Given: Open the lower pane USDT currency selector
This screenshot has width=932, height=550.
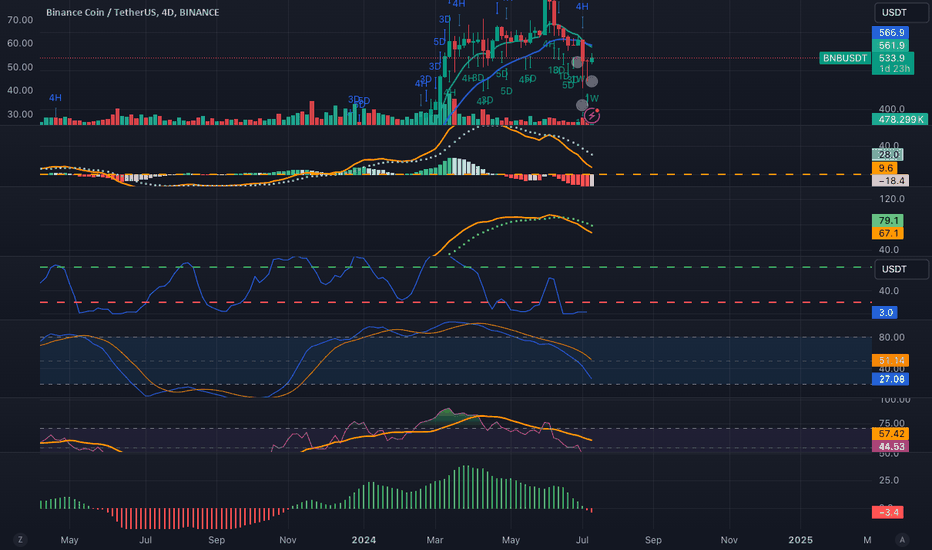Looking at the screenshot, I should (901, 269).
